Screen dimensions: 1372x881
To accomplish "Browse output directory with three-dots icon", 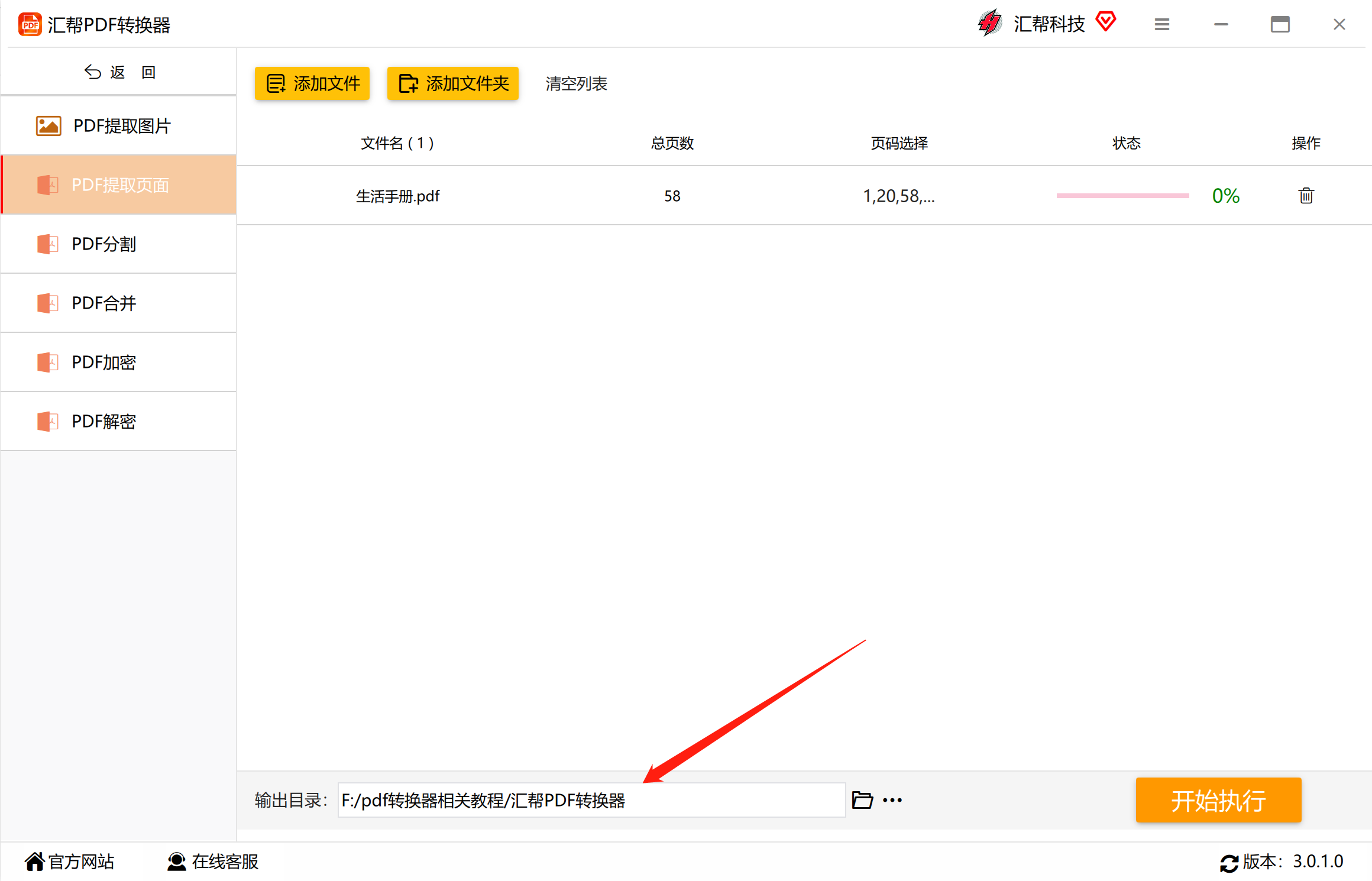I will [892, 801].
